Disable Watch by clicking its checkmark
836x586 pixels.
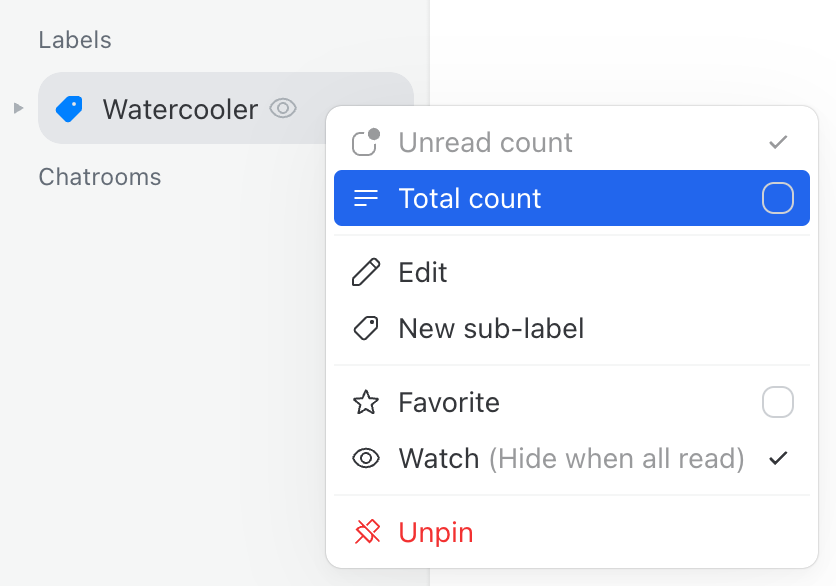point(778,458)
